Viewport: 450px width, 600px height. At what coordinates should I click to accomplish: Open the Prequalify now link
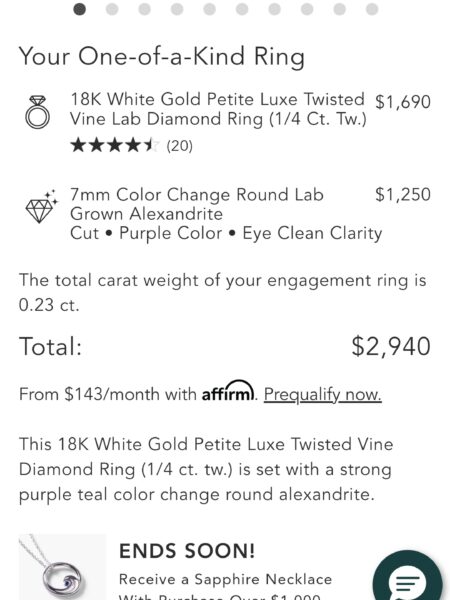click(323, 394)
